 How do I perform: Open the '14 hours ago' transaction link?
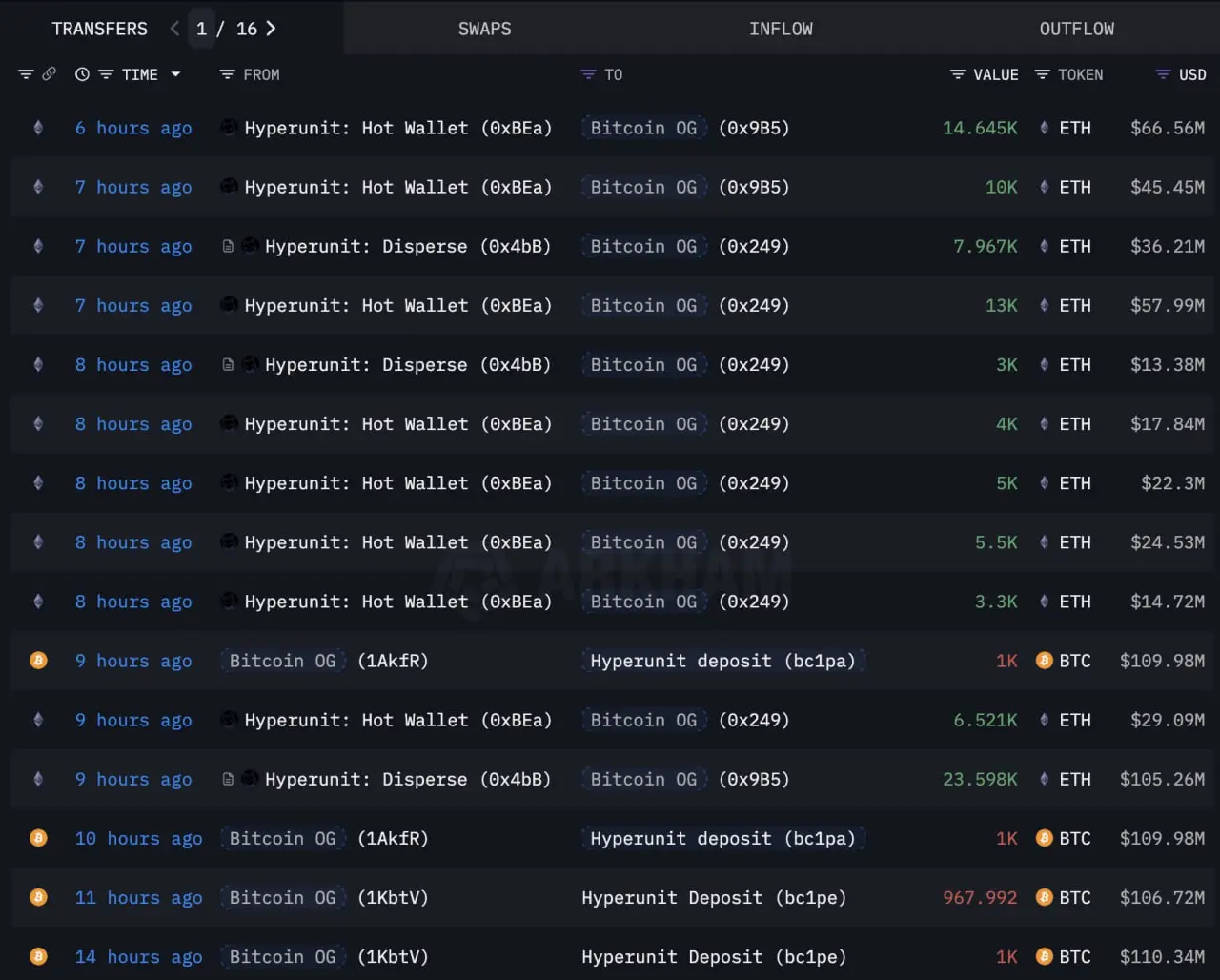[x=138, y=956]
